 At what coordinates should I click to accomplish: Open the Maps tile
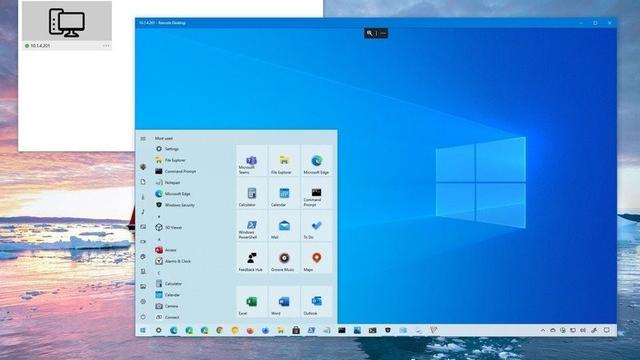pyautogui.click(x=316, y=258)
